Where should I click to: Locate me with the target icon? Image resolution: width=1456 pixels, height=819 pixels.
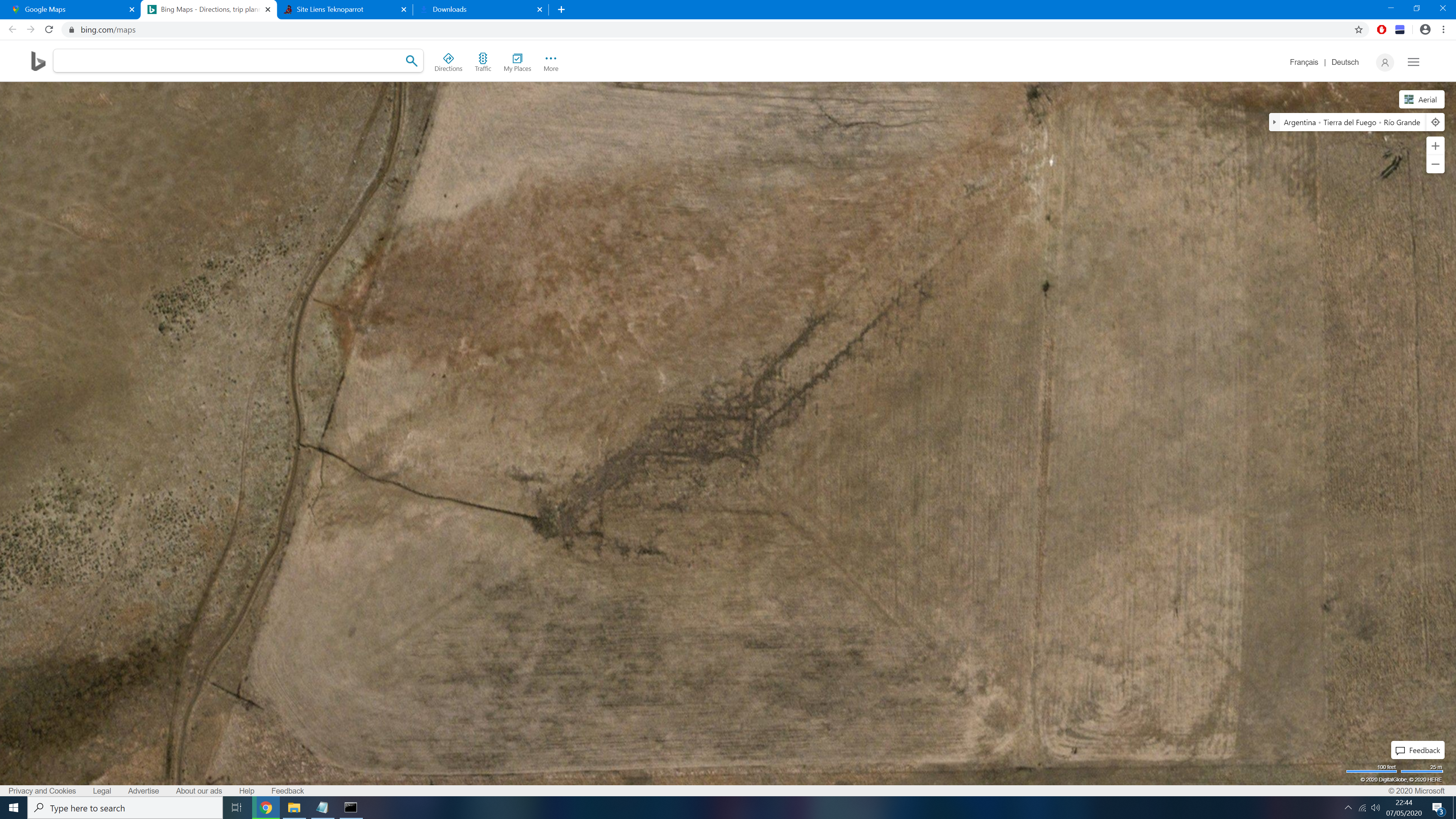pos(1435,122)
